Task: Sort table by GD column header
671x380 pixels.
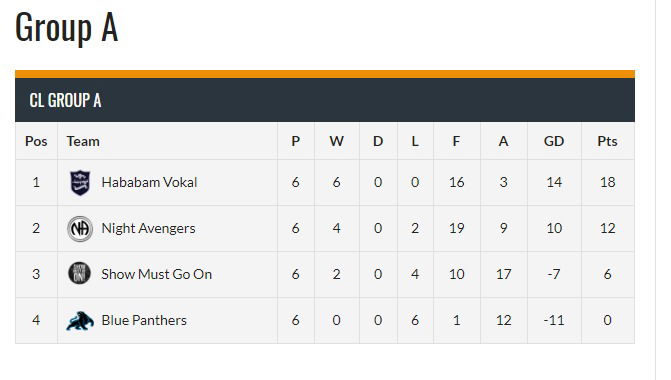Action: [x=554, y=141]
